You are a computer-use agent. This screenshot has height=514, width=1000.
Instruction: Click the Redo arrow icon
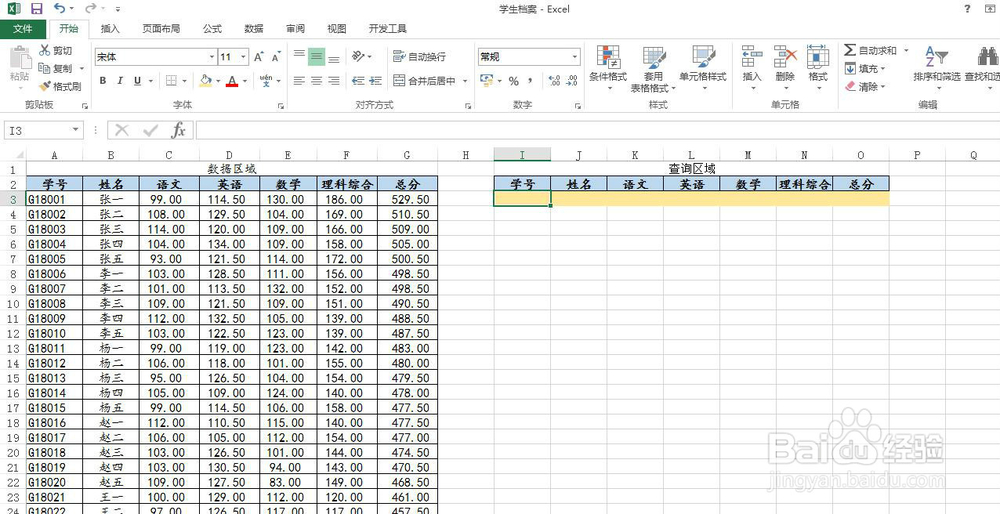91,8
